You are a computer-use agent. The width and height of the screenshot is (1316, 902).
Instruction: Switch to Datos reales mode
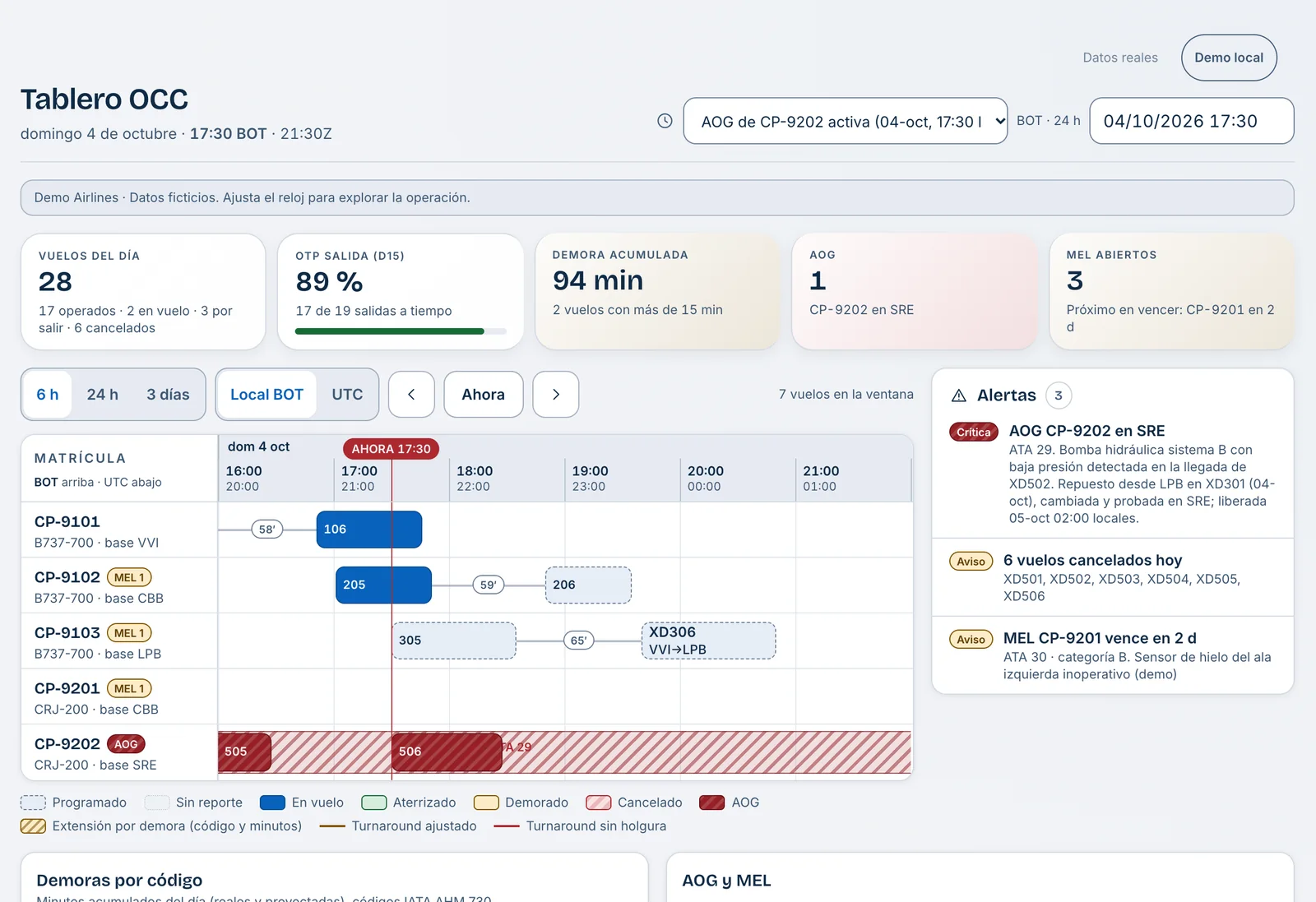coord(1120,58)
